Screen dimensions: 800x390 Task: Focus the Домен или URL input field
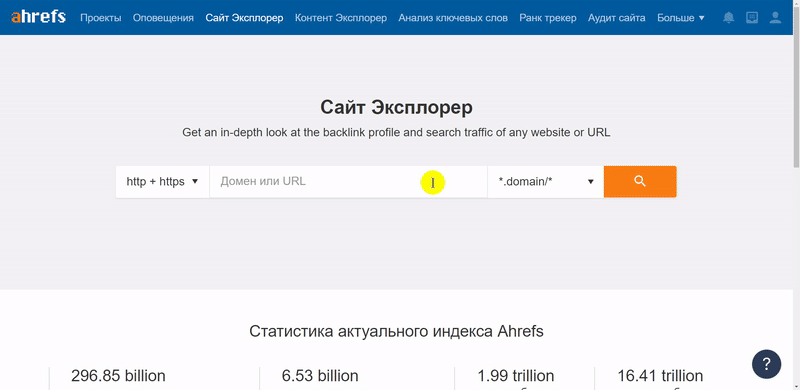[x=348, y=181]
